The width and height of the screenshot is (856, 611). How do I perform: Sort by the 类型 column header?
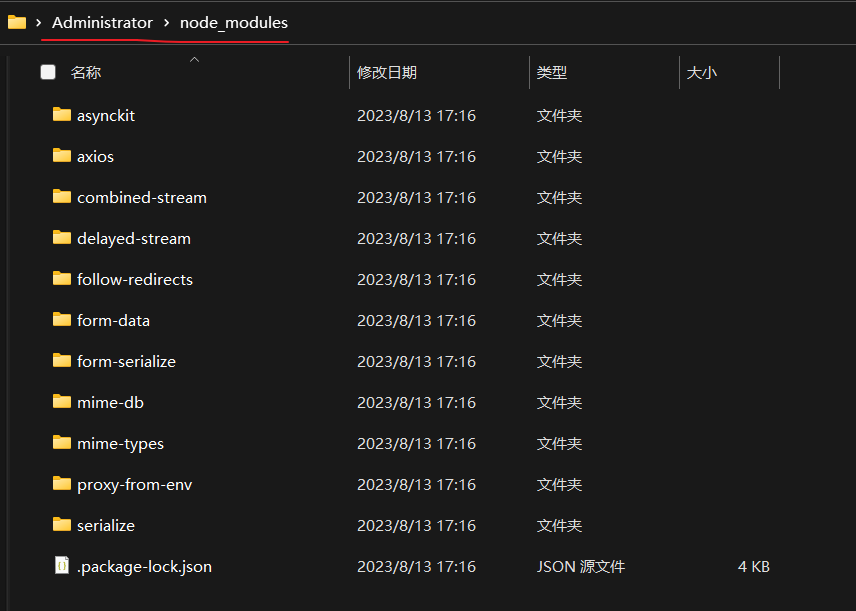552,72
